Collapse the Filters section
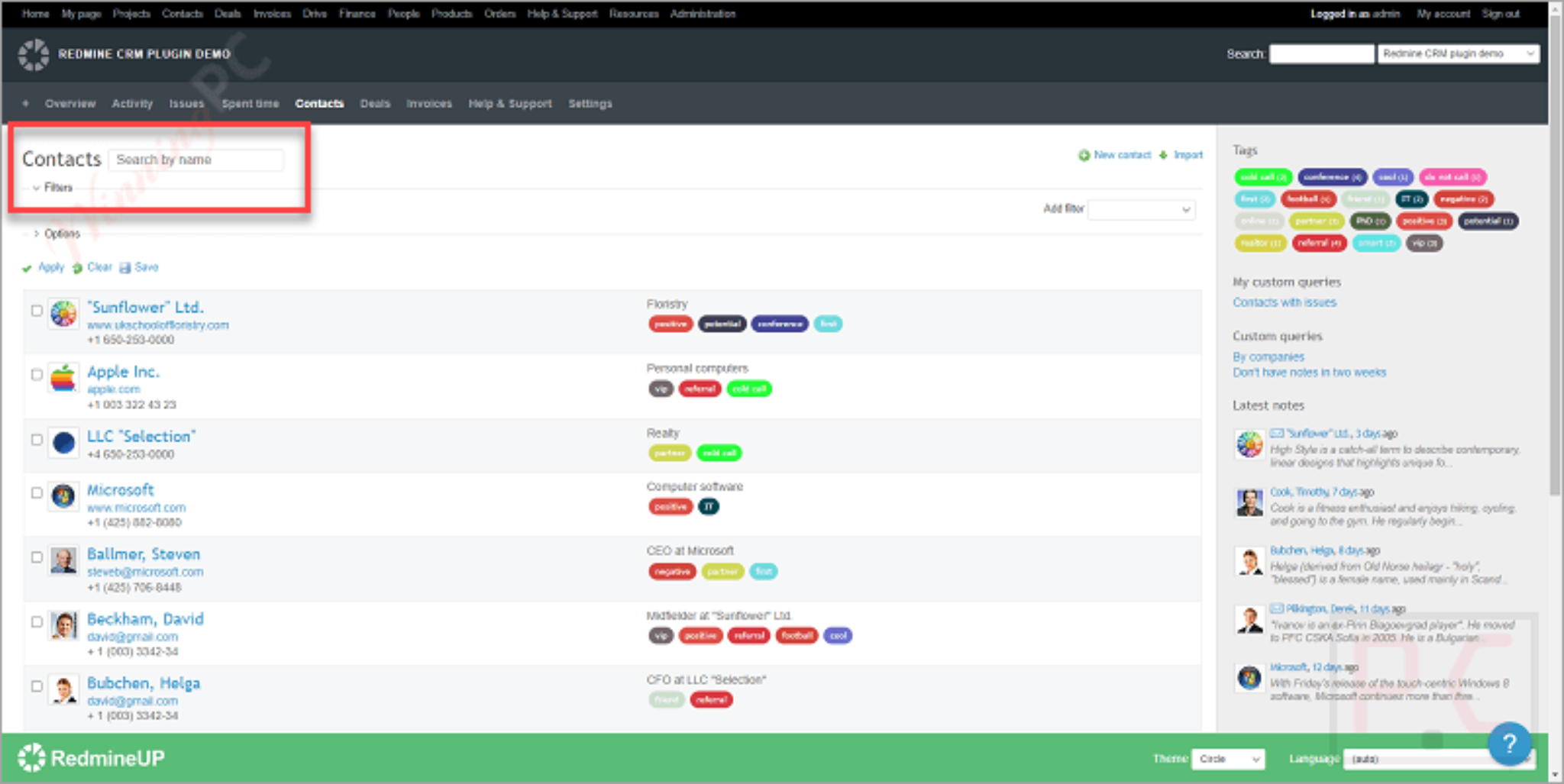The height and width of the screenshot is (784, 1564). 52,187
